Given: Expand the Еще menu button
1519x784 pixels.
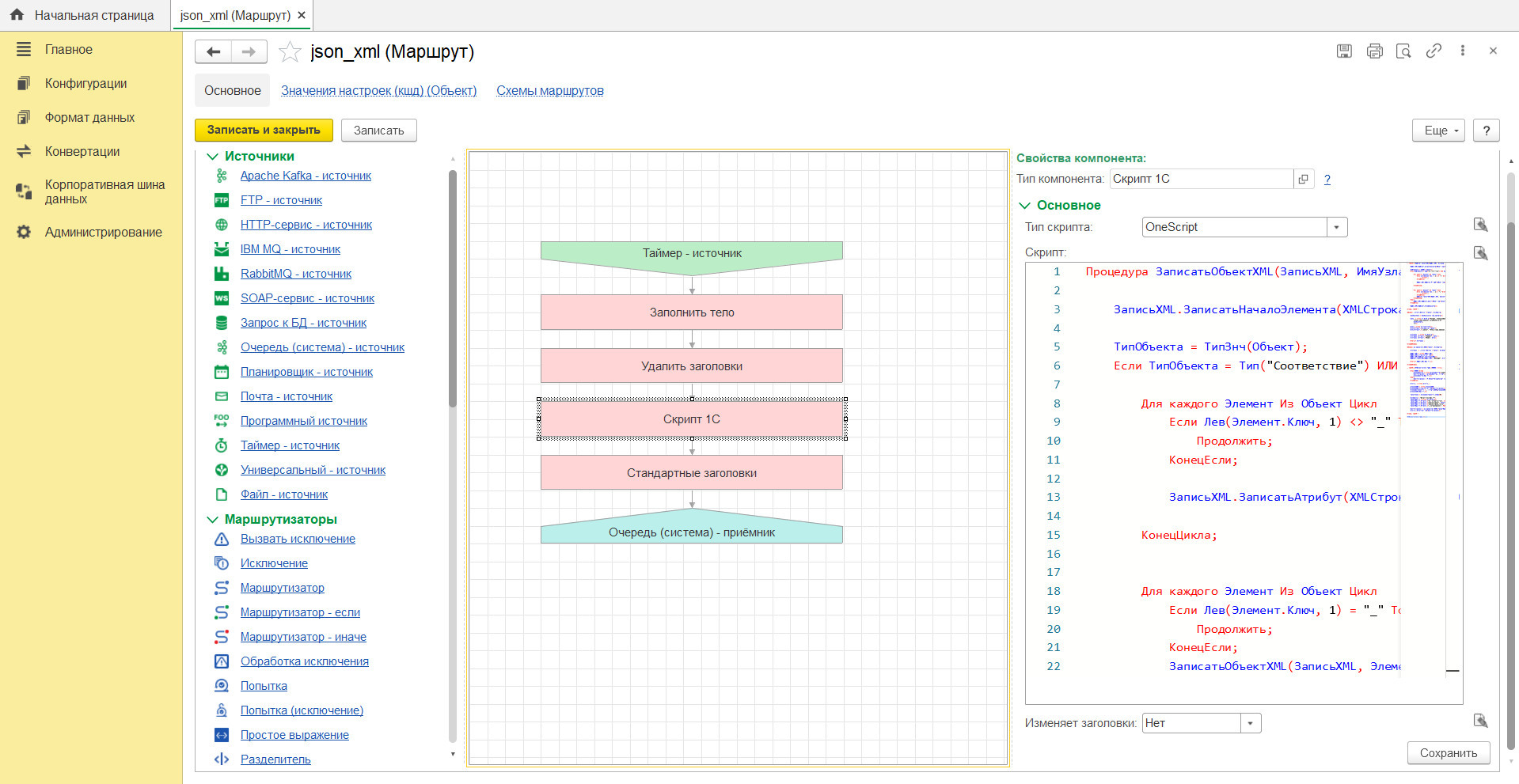Looking at the screenshot, I should [x=1438, y=131].
